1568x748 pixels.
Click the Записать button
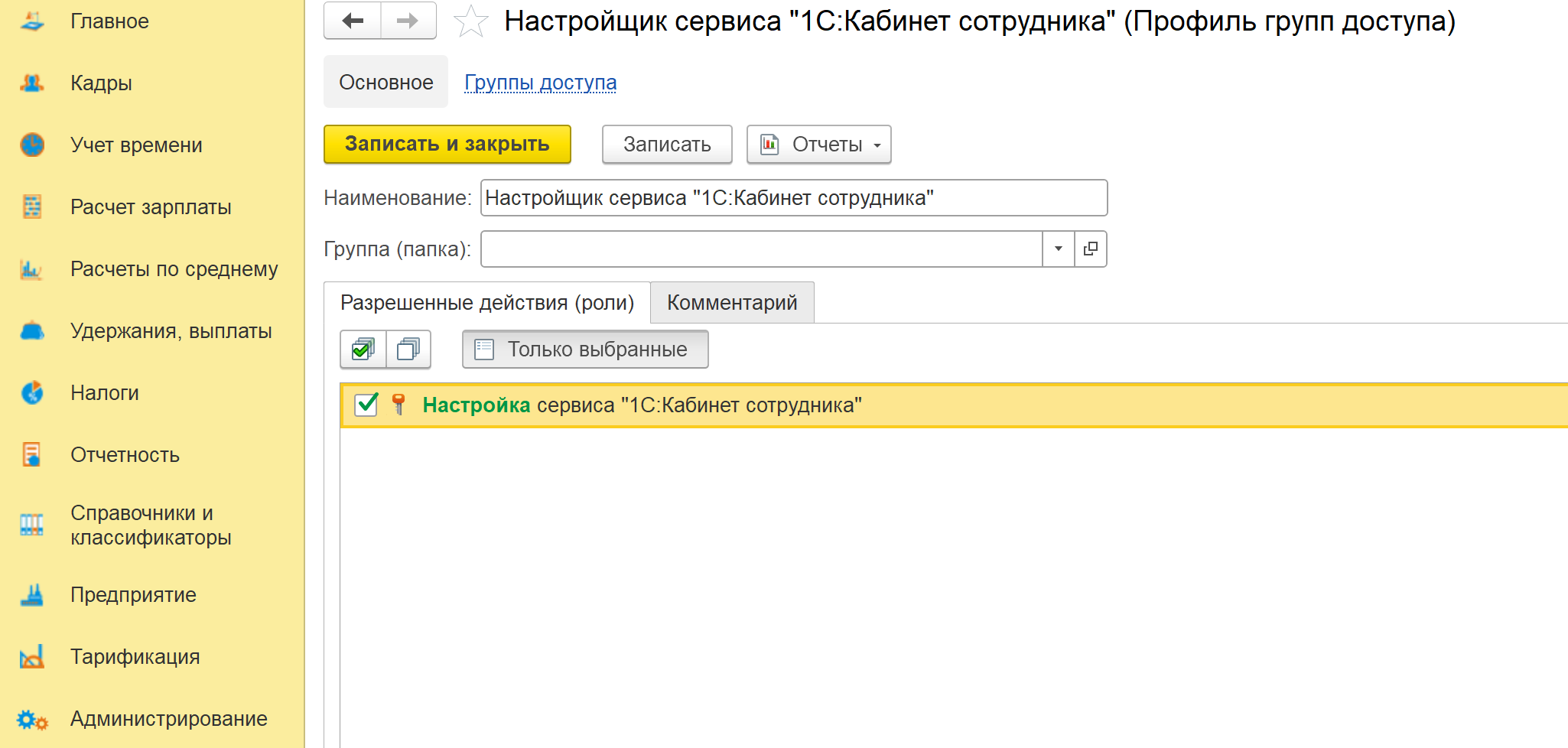click(667, 144)
